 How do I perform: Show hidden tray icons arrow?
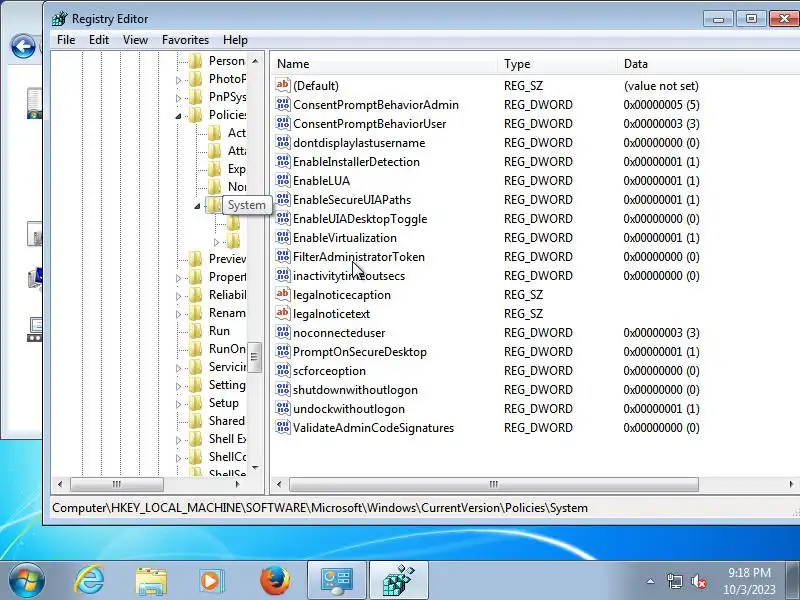(x=651, y=581)
